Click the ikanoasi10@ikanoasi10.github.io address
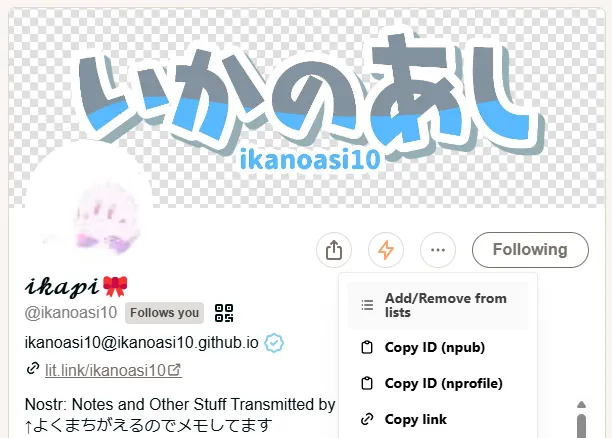612x438 pixels. 142,343
